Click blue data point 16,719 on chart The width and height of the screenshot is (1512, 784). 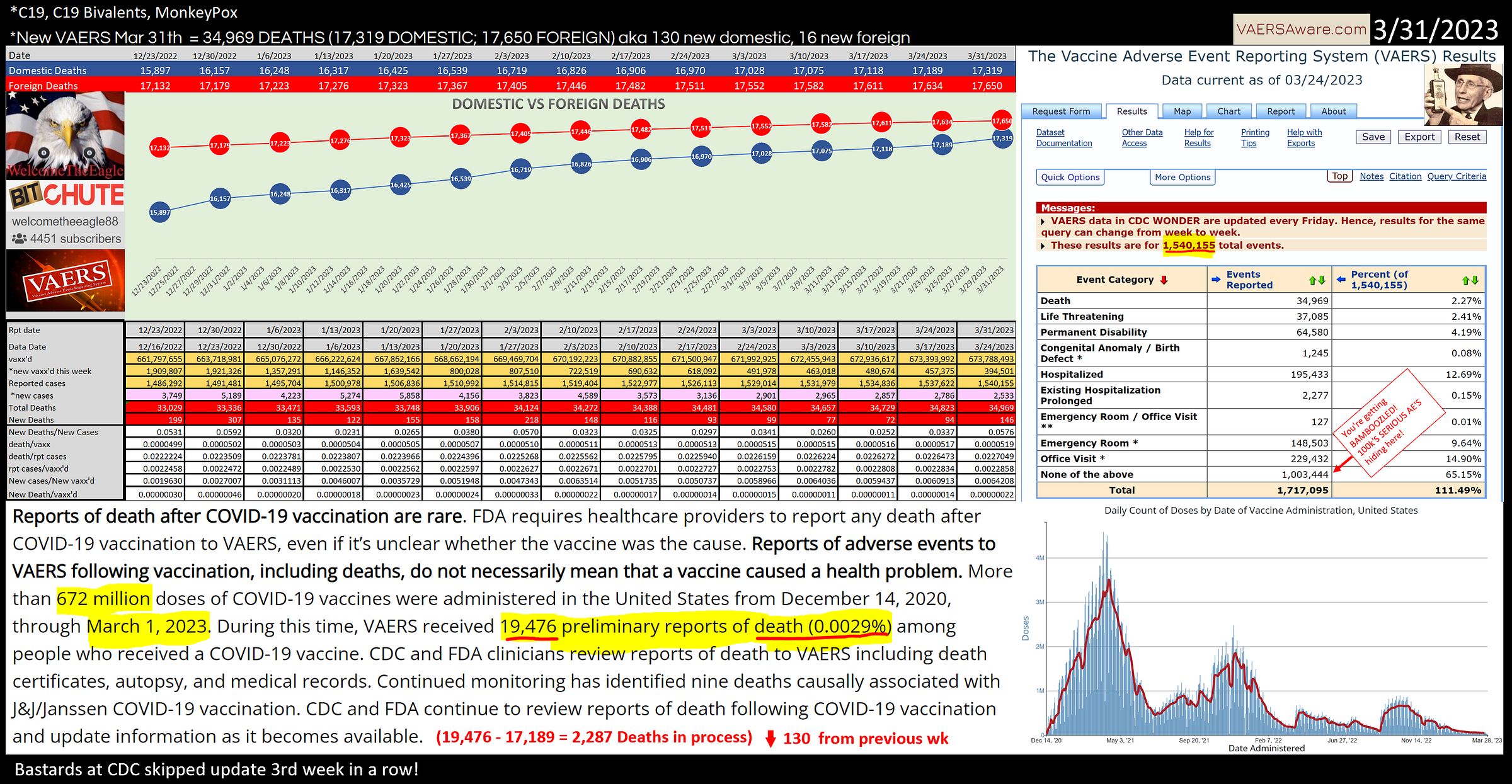click(520, 170)
